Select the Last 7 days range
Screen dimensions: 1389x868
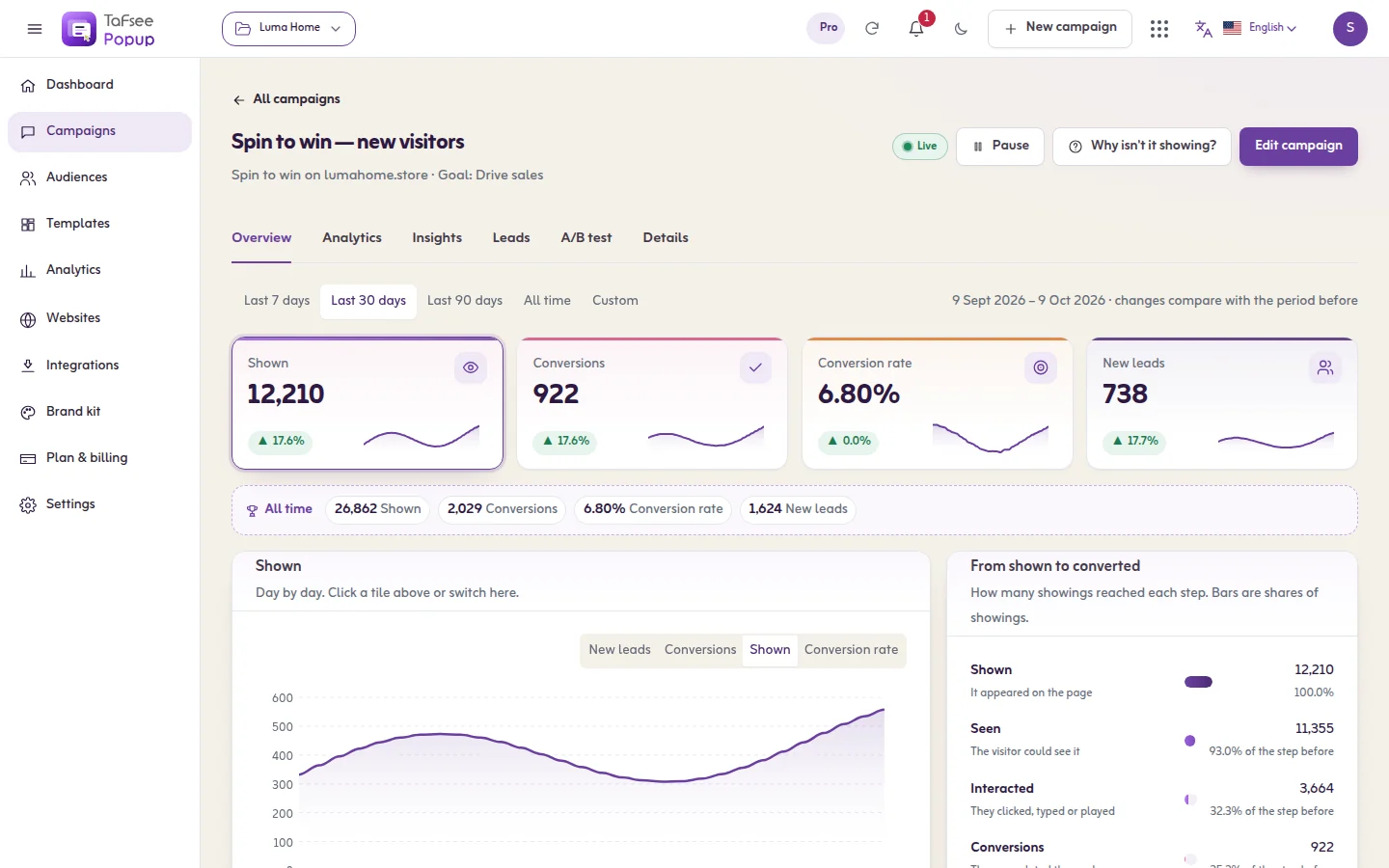click(277, 301)
